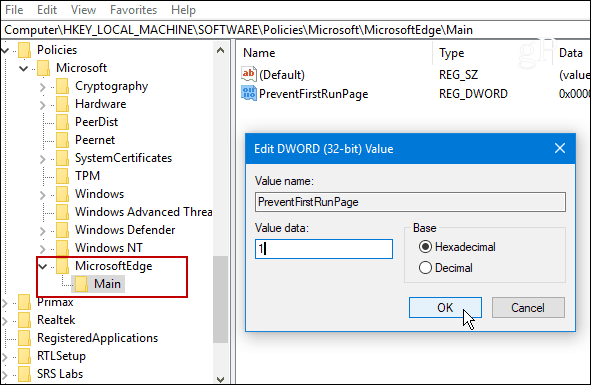Viewport: 591px width, 385px height.
Task: Select the TPM key label
Action: [x=87, y=176]
